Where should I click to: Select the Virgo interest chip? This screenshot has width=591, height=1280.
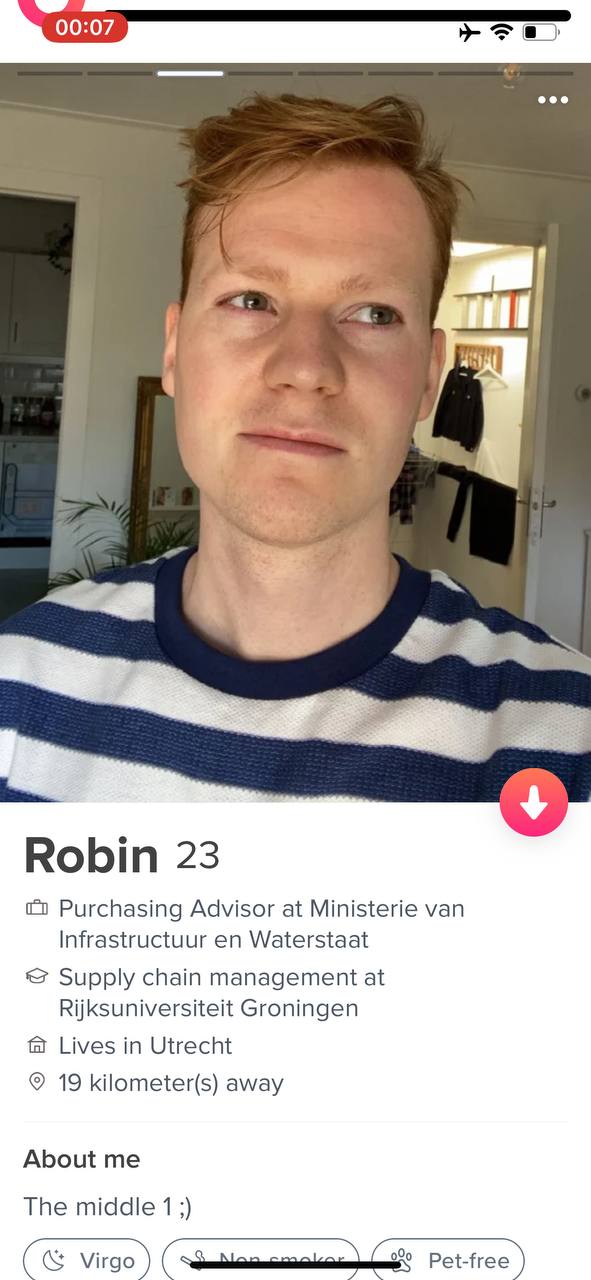pyautogui.click(x=86, y=1260)
